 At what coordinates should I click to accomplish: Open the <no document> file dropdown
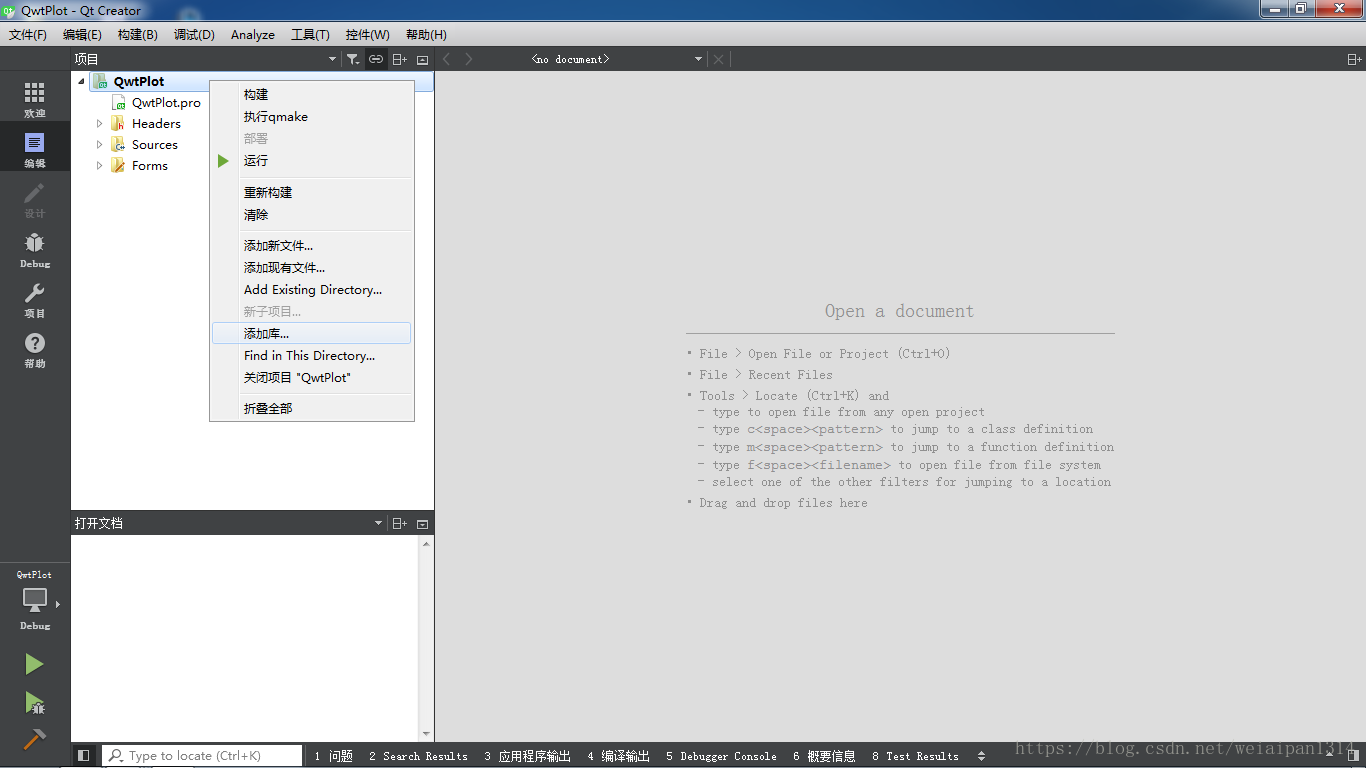tap(616, 59)
